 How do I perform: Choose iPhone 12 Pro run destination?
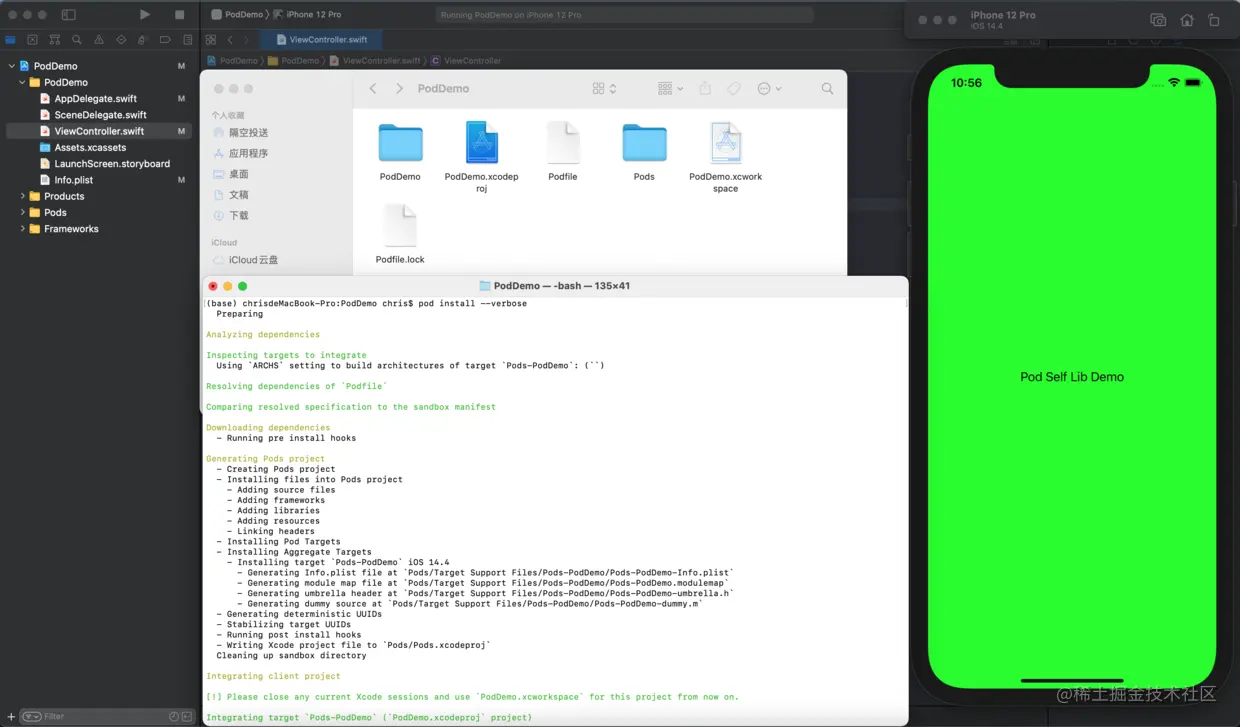308,15
